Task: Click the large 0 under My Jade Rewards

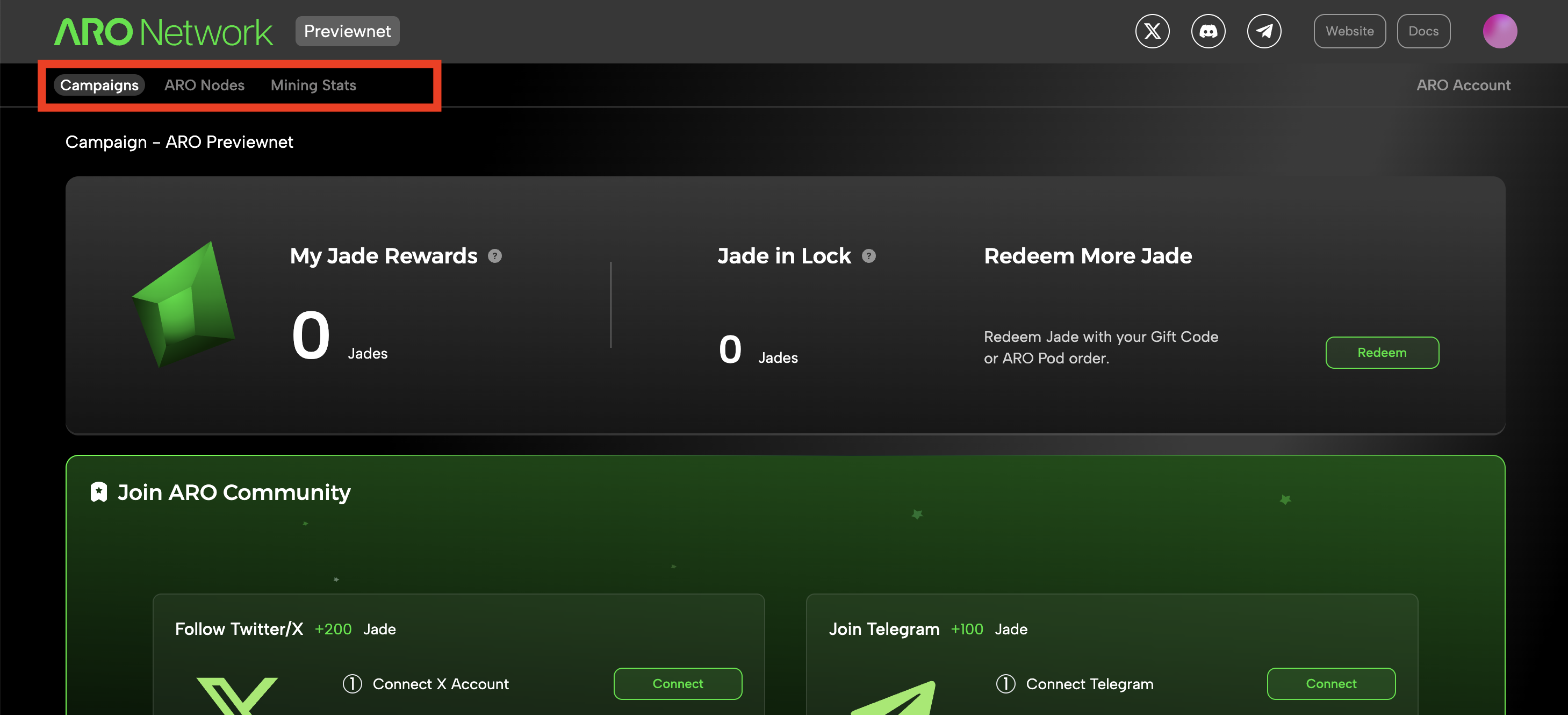Action: [x=311, y=335]
